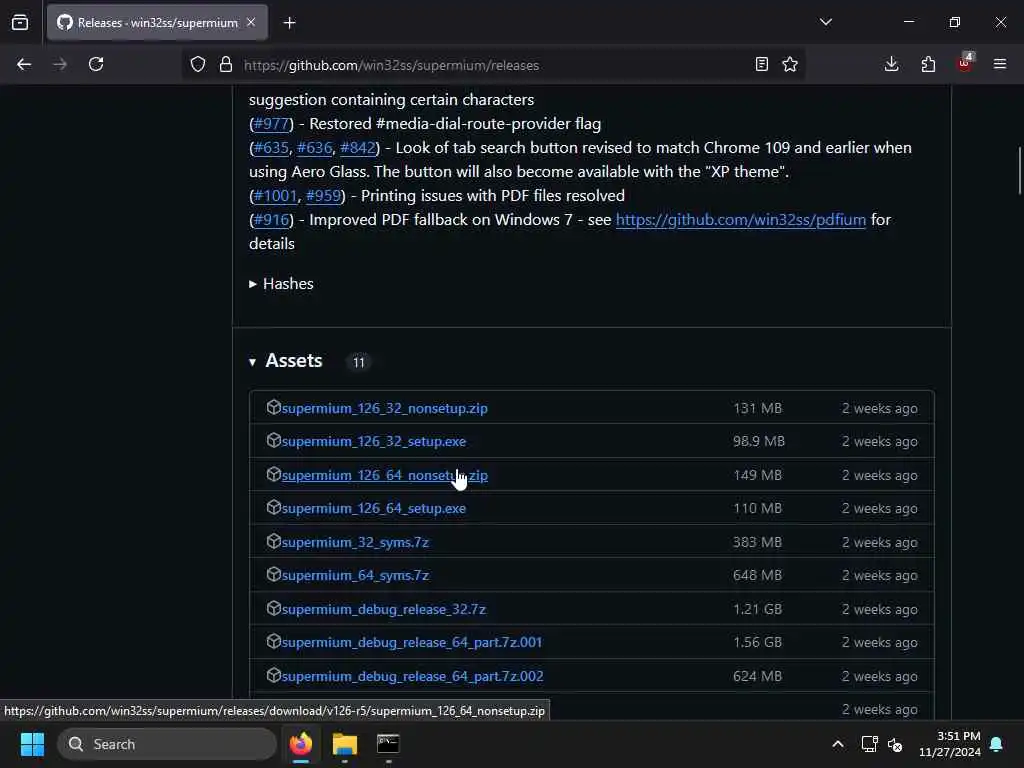Download supermium_32_syms.7z

355,543
